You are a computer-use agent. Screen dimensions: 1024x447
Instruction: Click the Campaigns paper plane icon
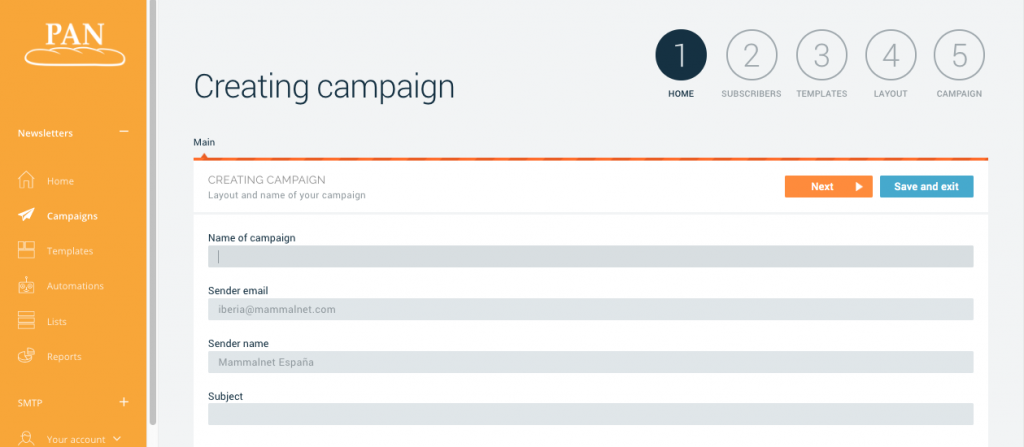[x=27, y=215]
